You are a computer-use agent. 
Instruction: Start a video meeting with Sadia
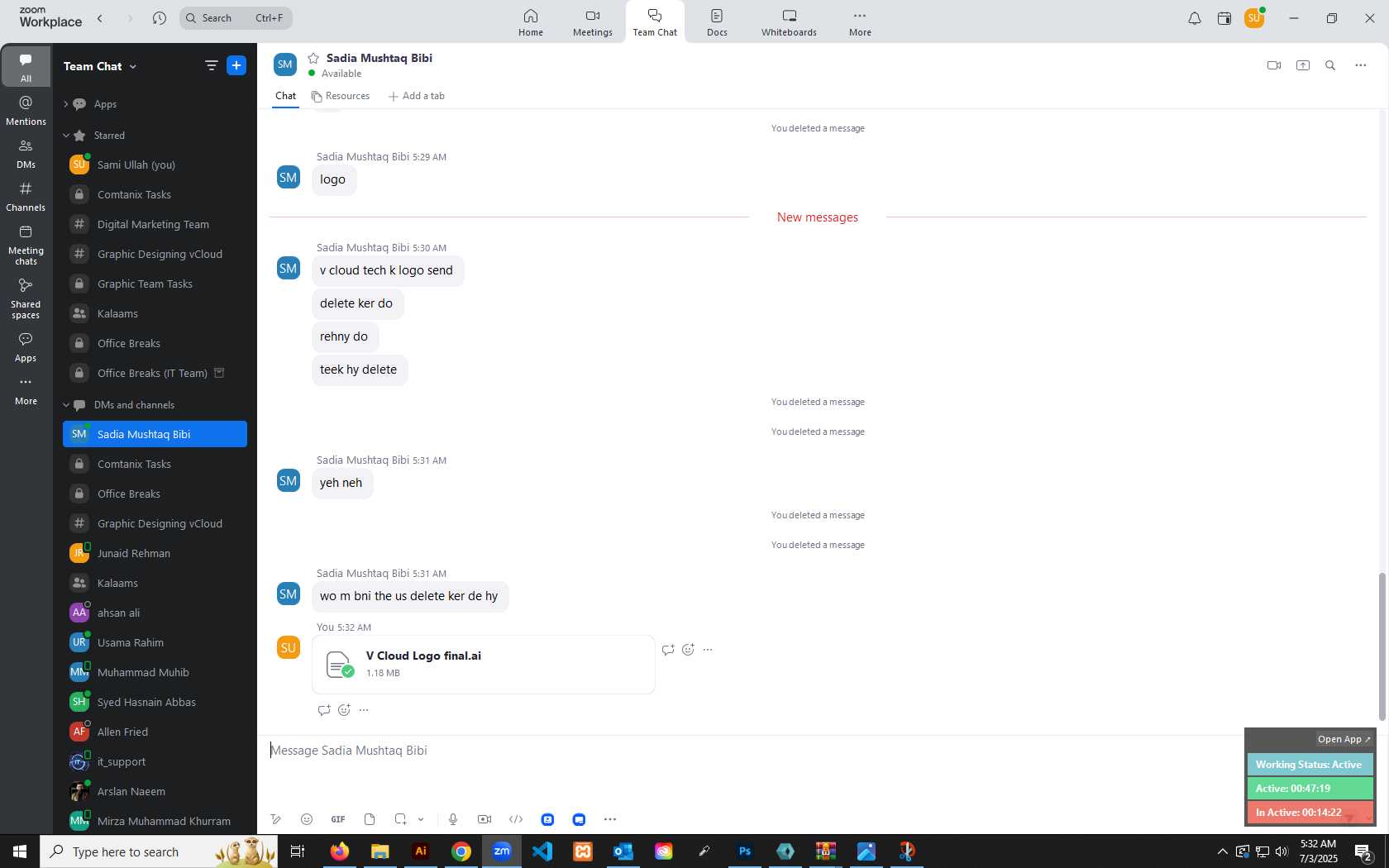point(1274,65)
